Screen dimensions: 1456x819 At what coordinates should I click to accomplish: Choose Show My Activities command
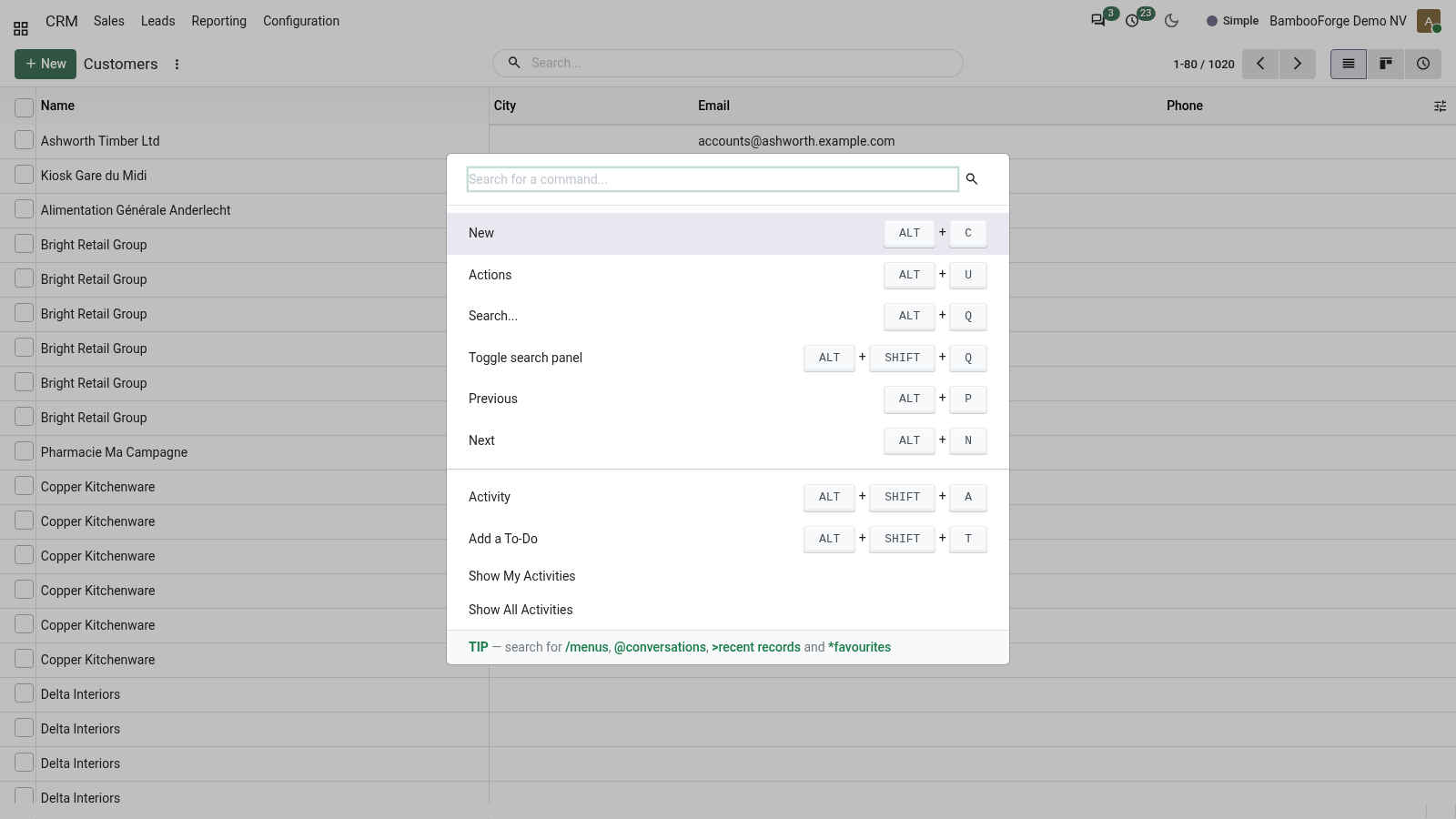[728, 576]
